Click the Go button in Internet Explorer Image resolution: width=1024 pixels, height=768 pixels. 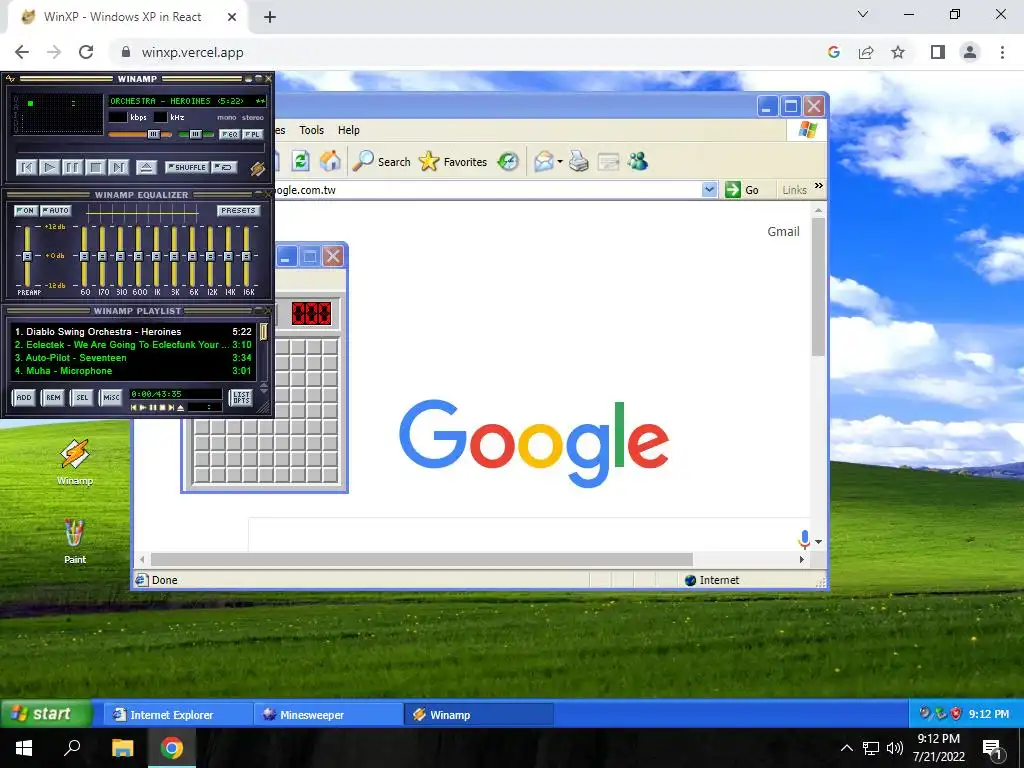pos(743,190)
